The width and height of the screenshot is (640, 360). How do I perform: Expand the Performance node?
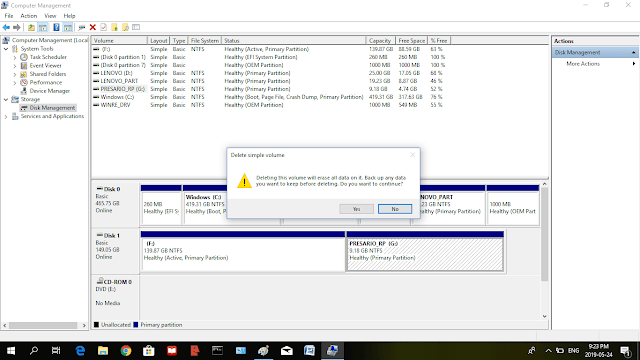tap(15, 82)
